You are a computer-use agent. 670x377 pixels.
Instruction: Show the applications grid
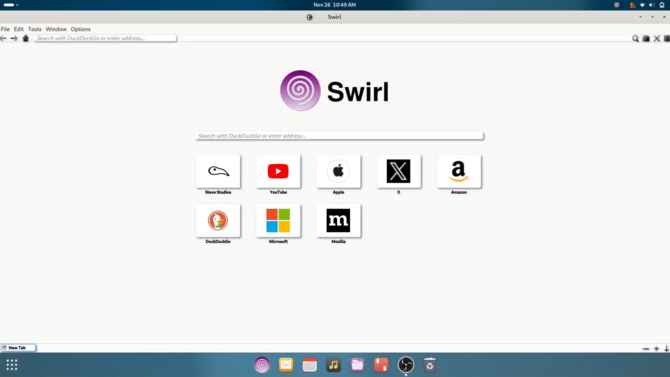tap(12, 365)
